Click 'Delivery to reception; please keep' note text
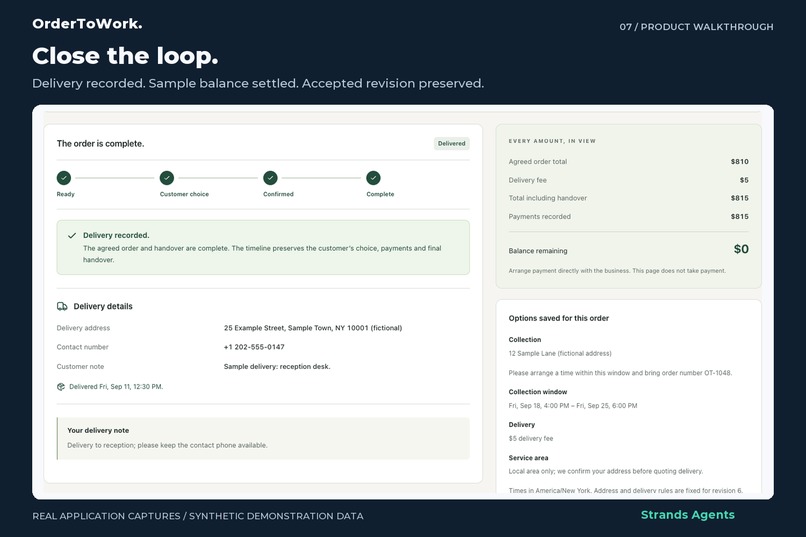The image size is (806, 537). coord(167,445)
